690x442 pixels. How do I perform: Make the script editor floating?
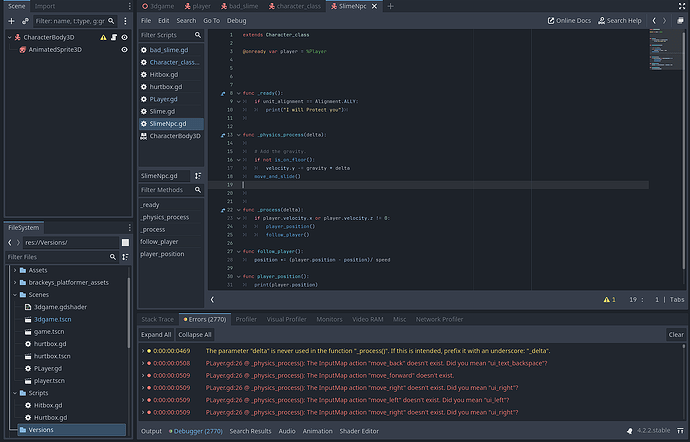coord(680,21)
